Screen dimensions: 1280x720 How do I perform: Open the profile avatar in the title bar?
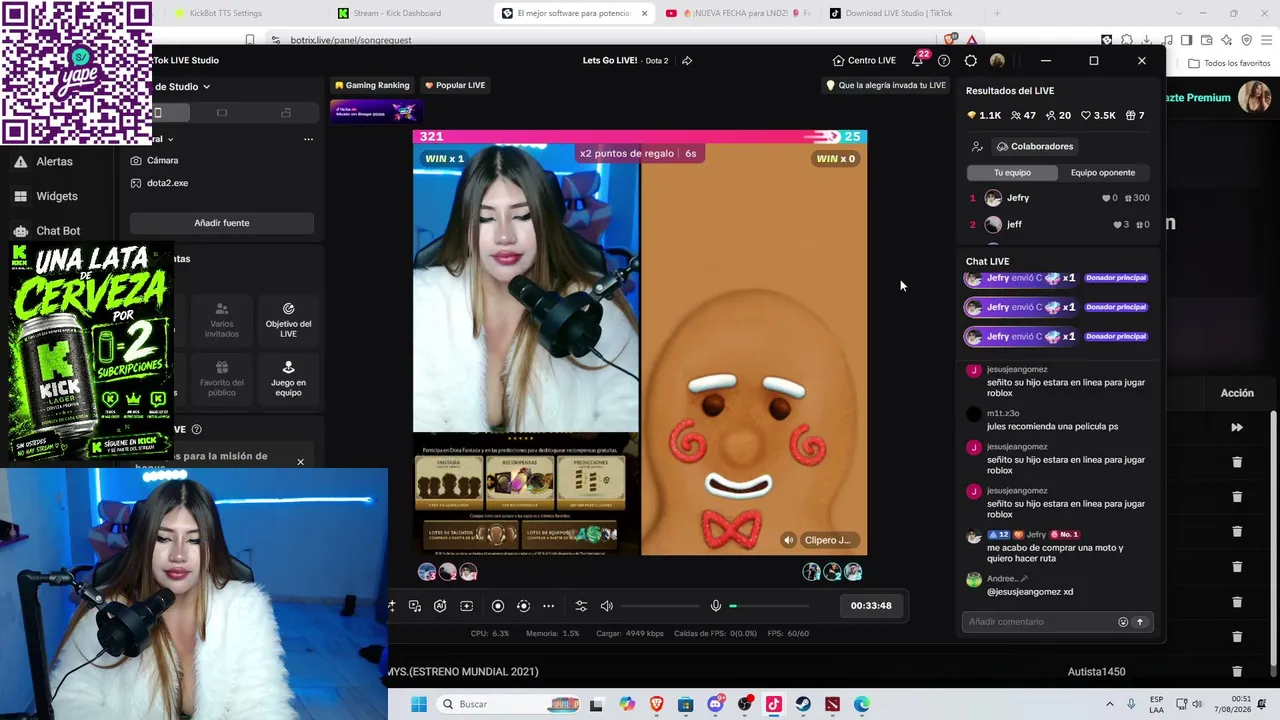pyautogui.click(x=997, y=61)
